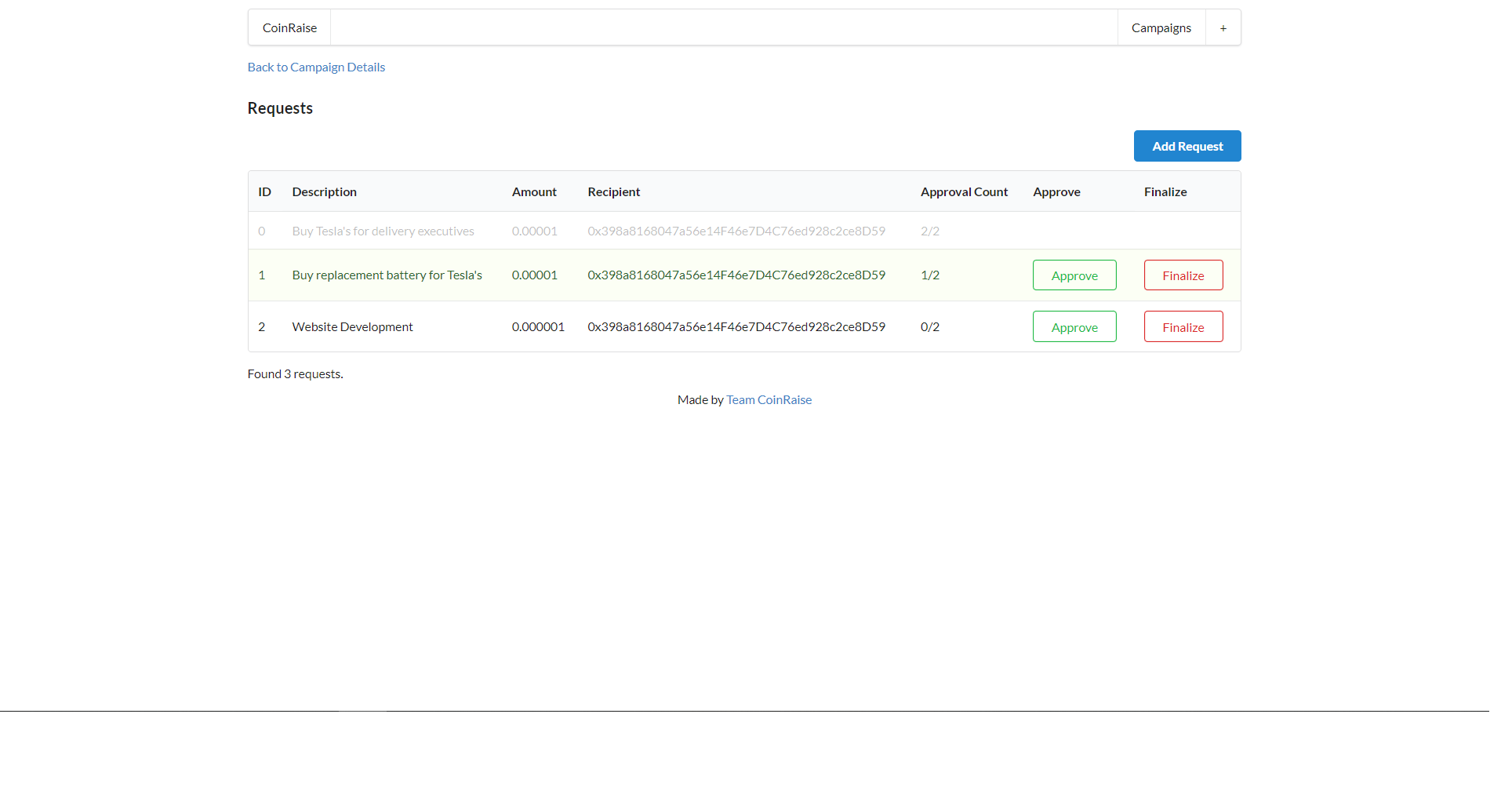Click amount 0.00001 in replacement battery row
The height and width of the screenshot is (805, 1512).
tap(535, 275)
